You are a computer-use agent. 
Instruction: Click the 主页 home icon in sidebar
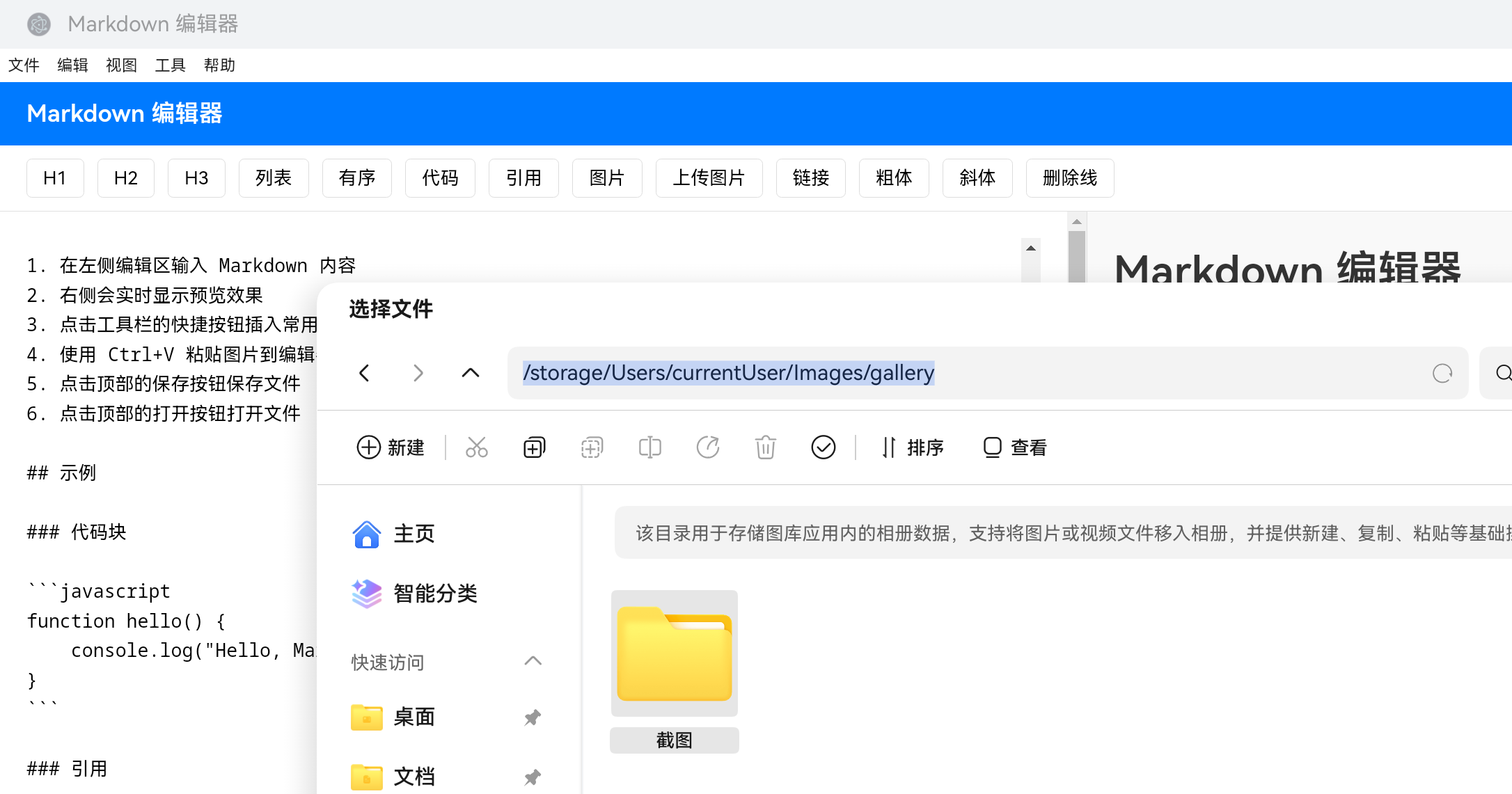tap(367, 534)
